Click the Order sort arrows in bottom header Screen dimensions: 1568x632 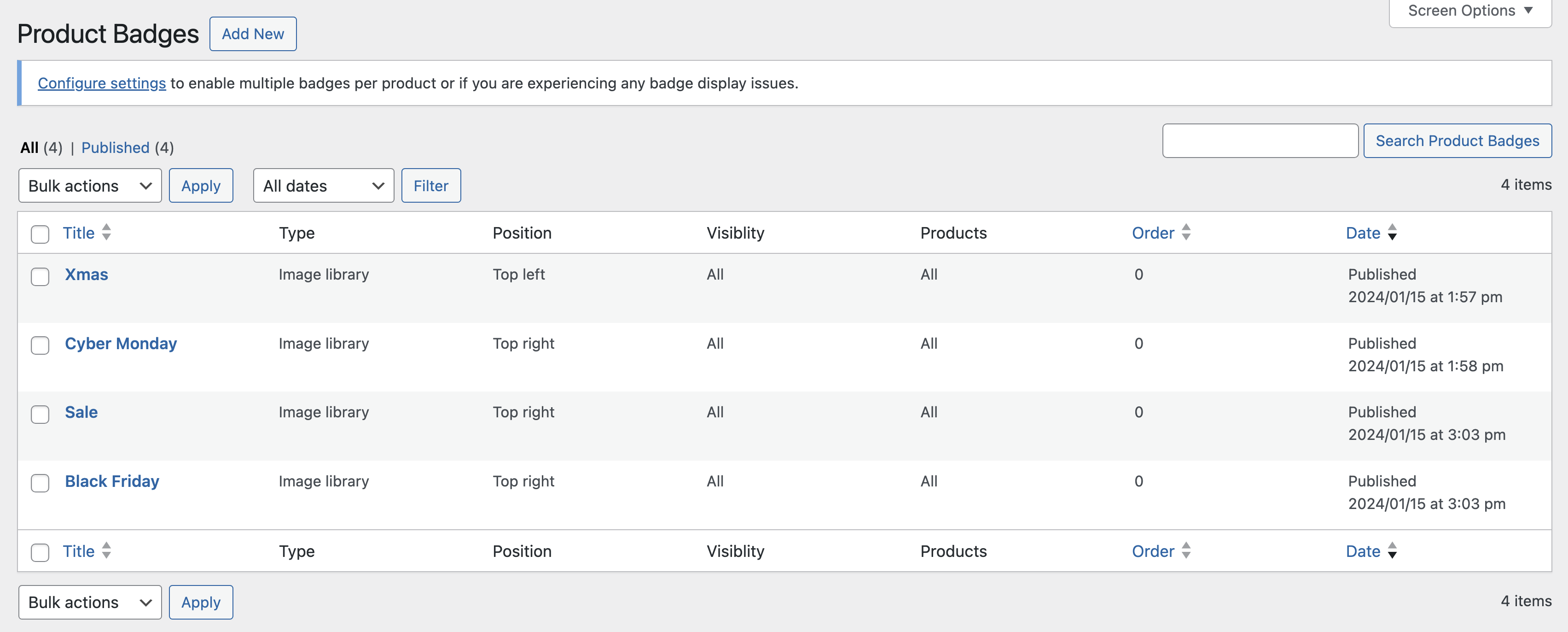coord(1186,552)
